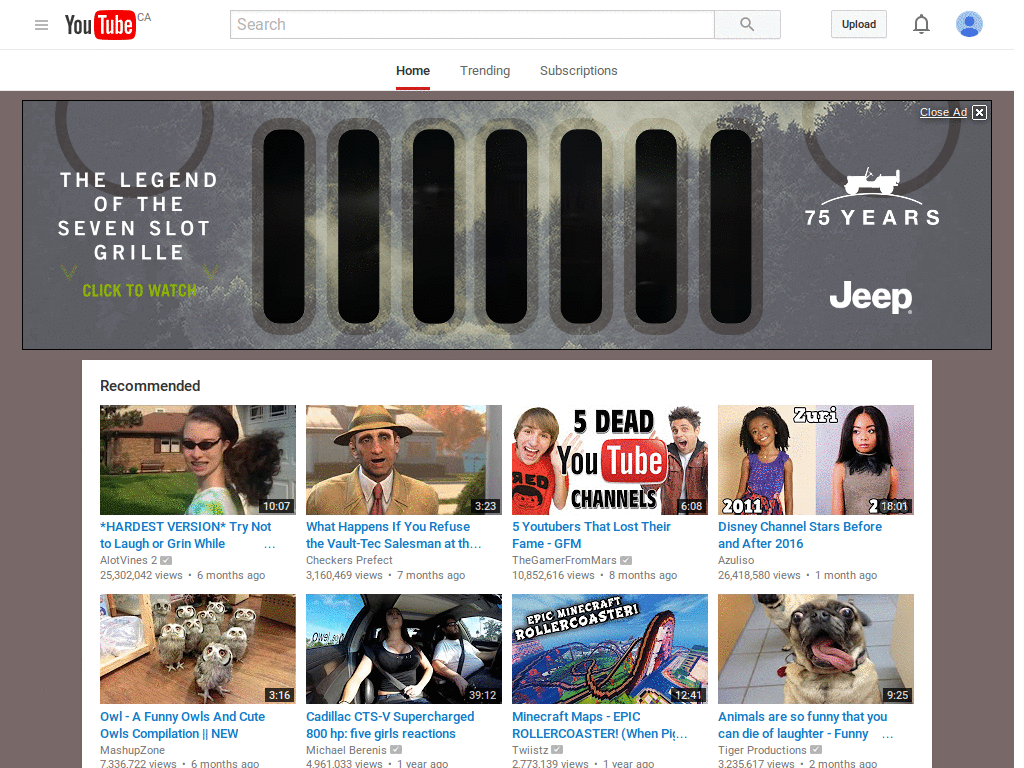Open the notifications bell
The width and height of the screenshot is (1024, 768).
click(921, 25)
